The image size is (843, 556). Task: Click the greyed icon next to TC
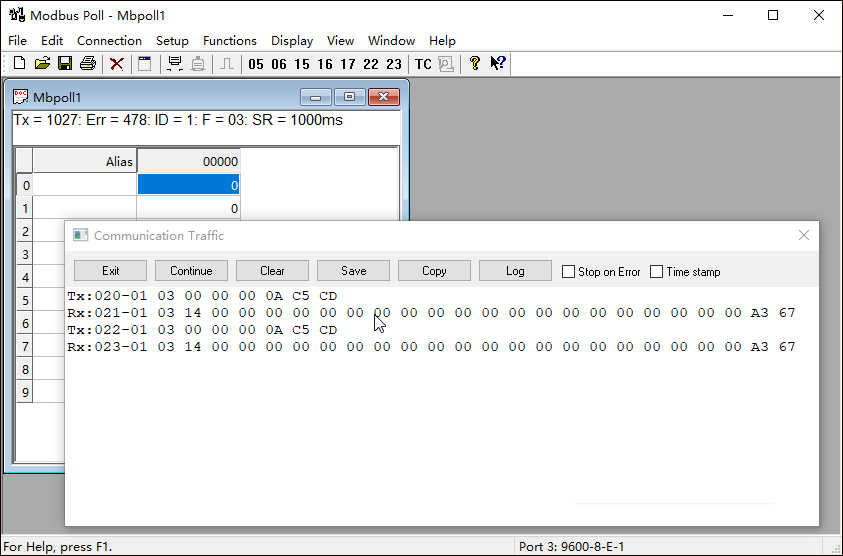(x=446, y=64)
